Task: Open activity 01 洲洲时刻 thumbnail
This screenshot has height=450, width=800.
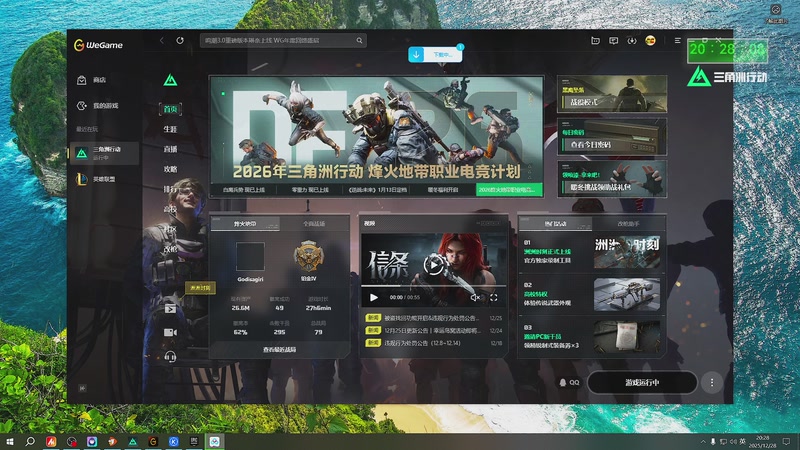Action: (x=627, y=252)
